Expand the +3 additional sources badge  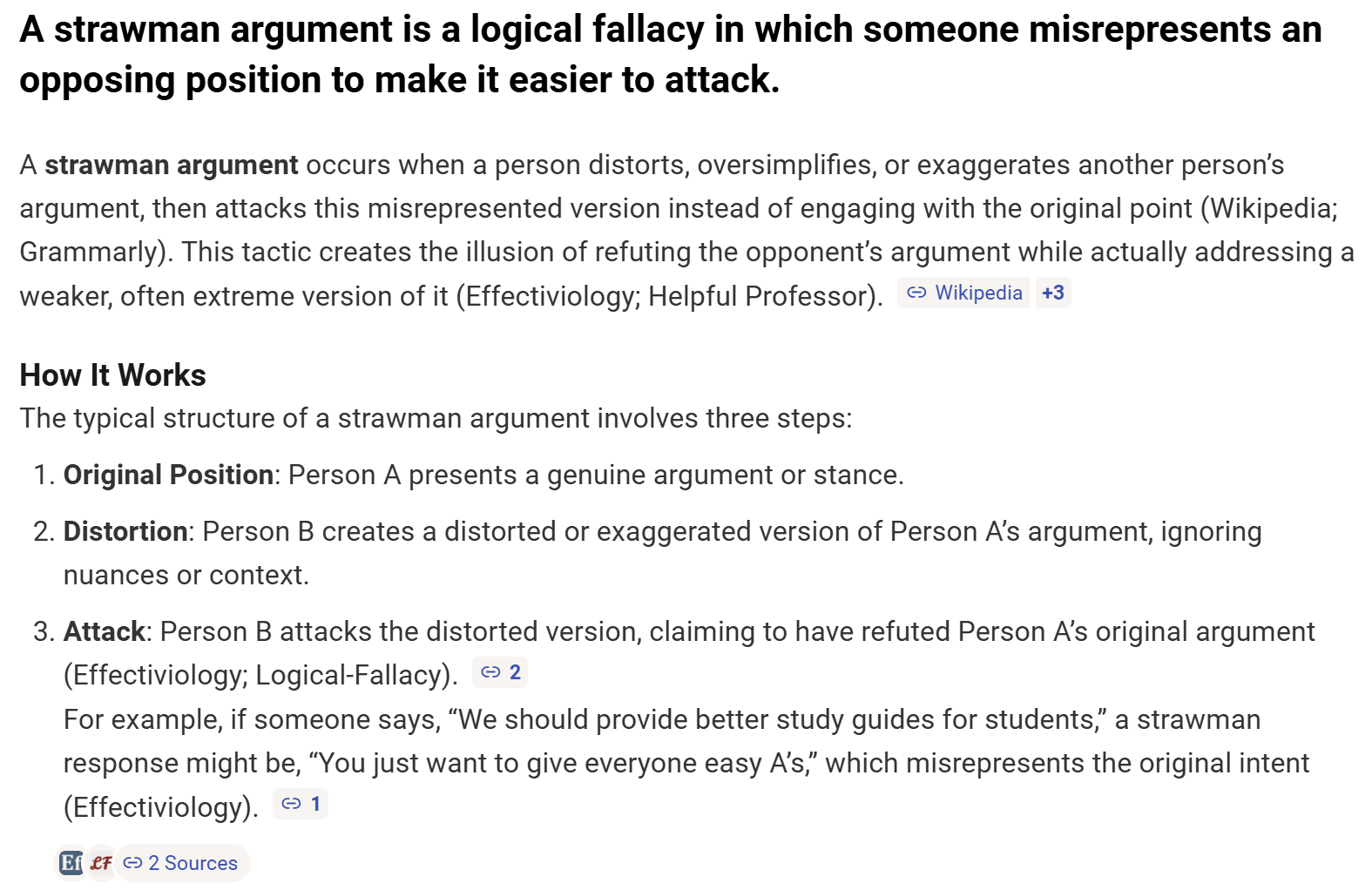pyautogui.click(x=1052, y=293)
